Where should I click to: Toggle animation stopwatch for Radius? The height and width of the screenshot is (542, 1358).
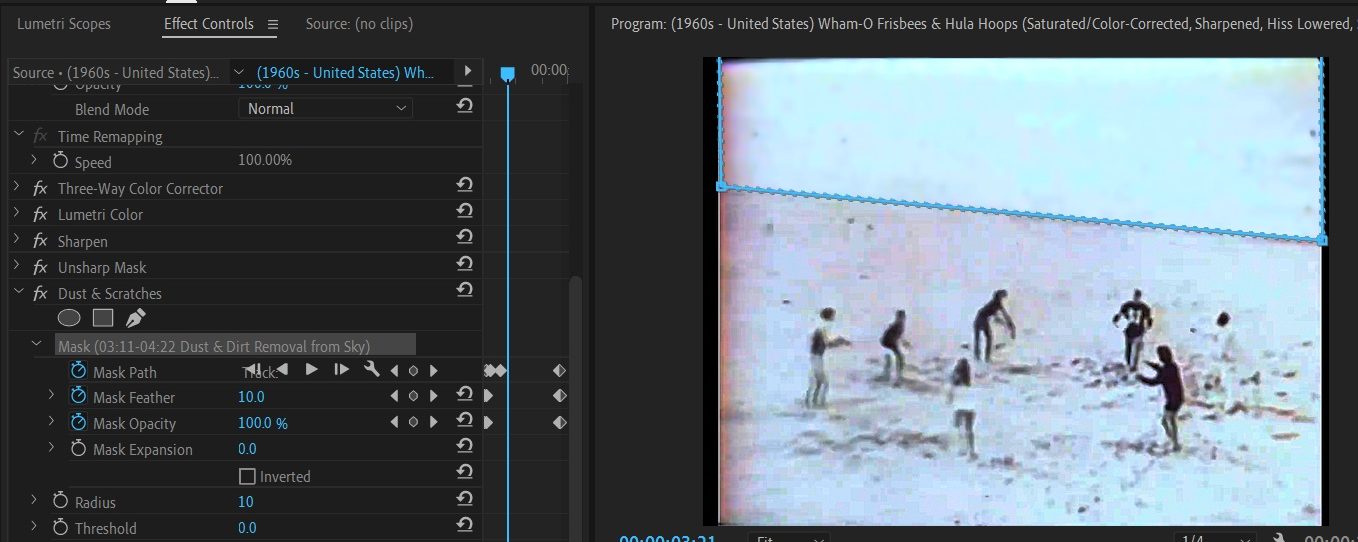pyautogui.click(x=59, y=501)
